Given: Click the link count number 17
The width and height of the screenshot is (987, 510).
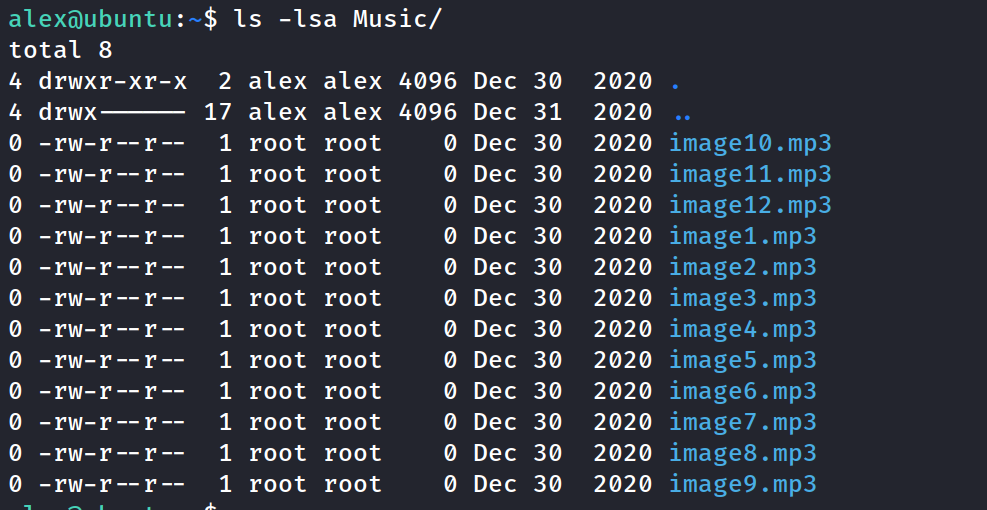Looking at the screenshot, I should pos(218,112).
